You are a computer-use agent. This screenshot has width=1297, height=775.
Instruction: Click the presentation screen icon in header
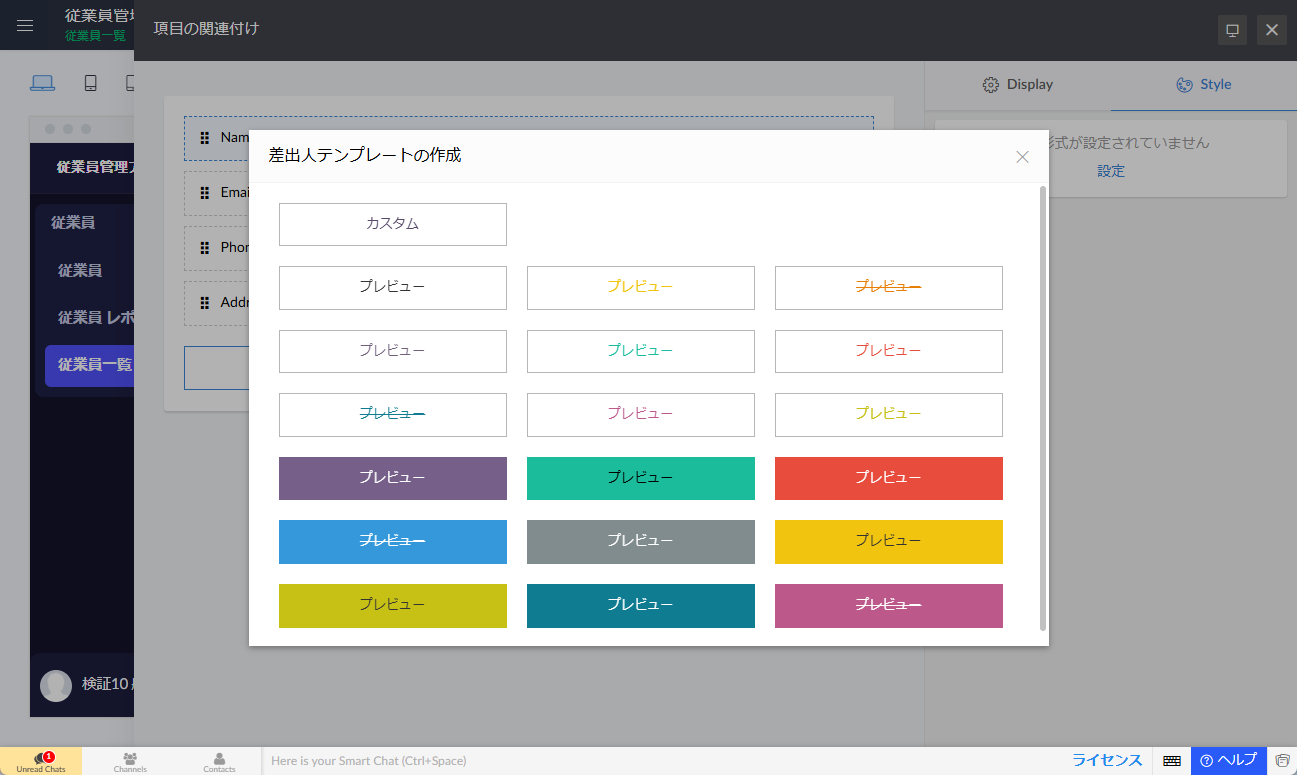tap(1232, 30)
